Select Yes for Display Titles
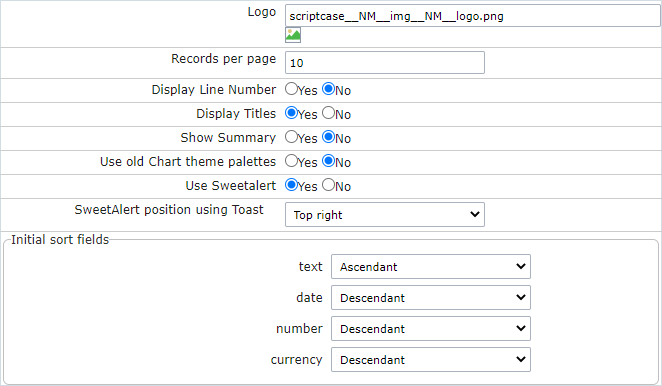The height and width of the screenshot is (386, 662). coord(291,113)
